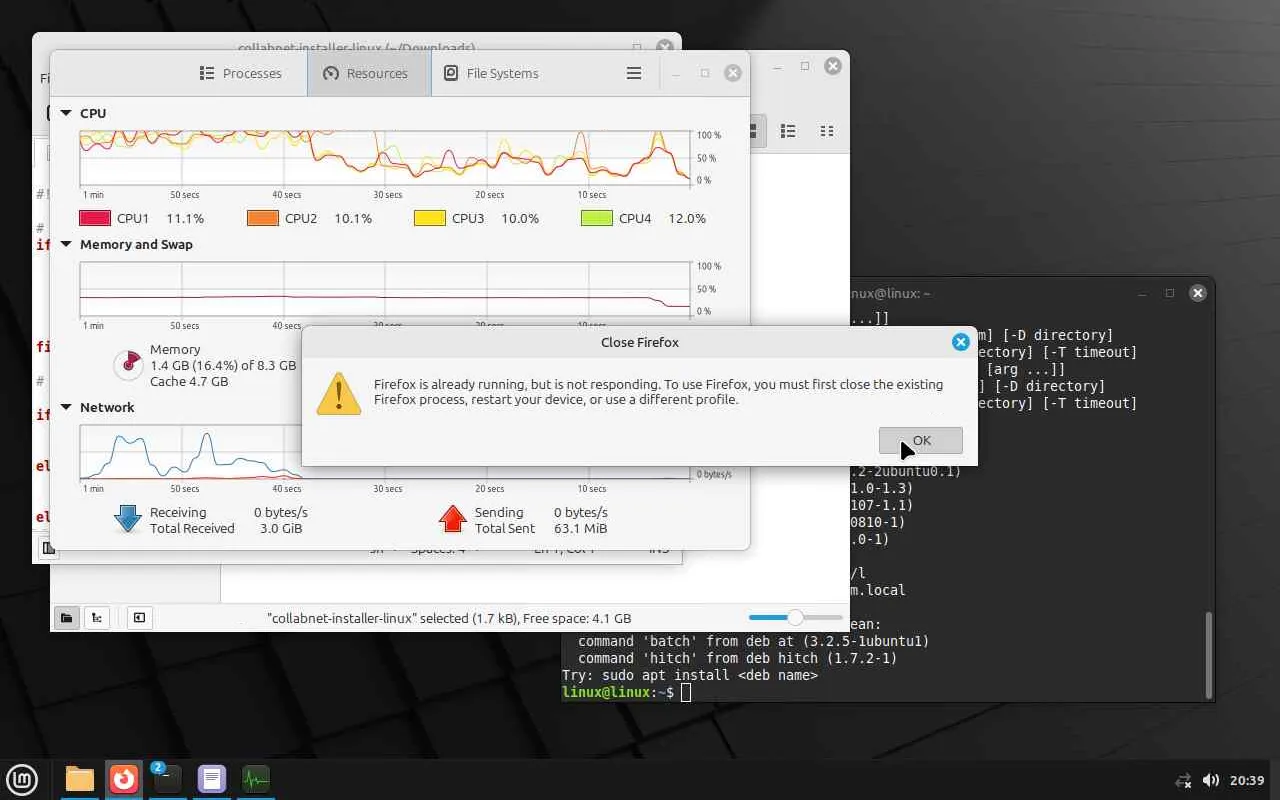The width and height of the screenshot is (1280, 800).
Task: Switch file manager to compact view
Action: tap(826, 131)
